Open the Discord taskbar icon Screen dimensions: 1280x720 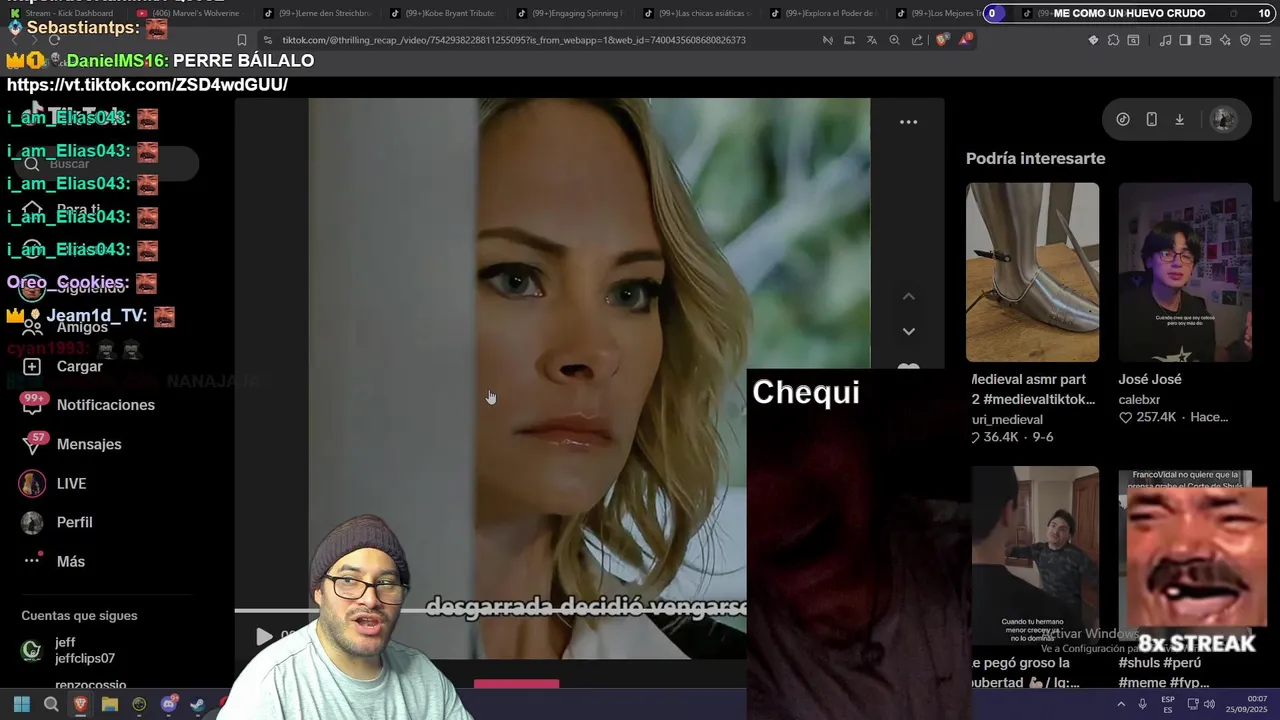pyautogui.click(x=169, y=704)
